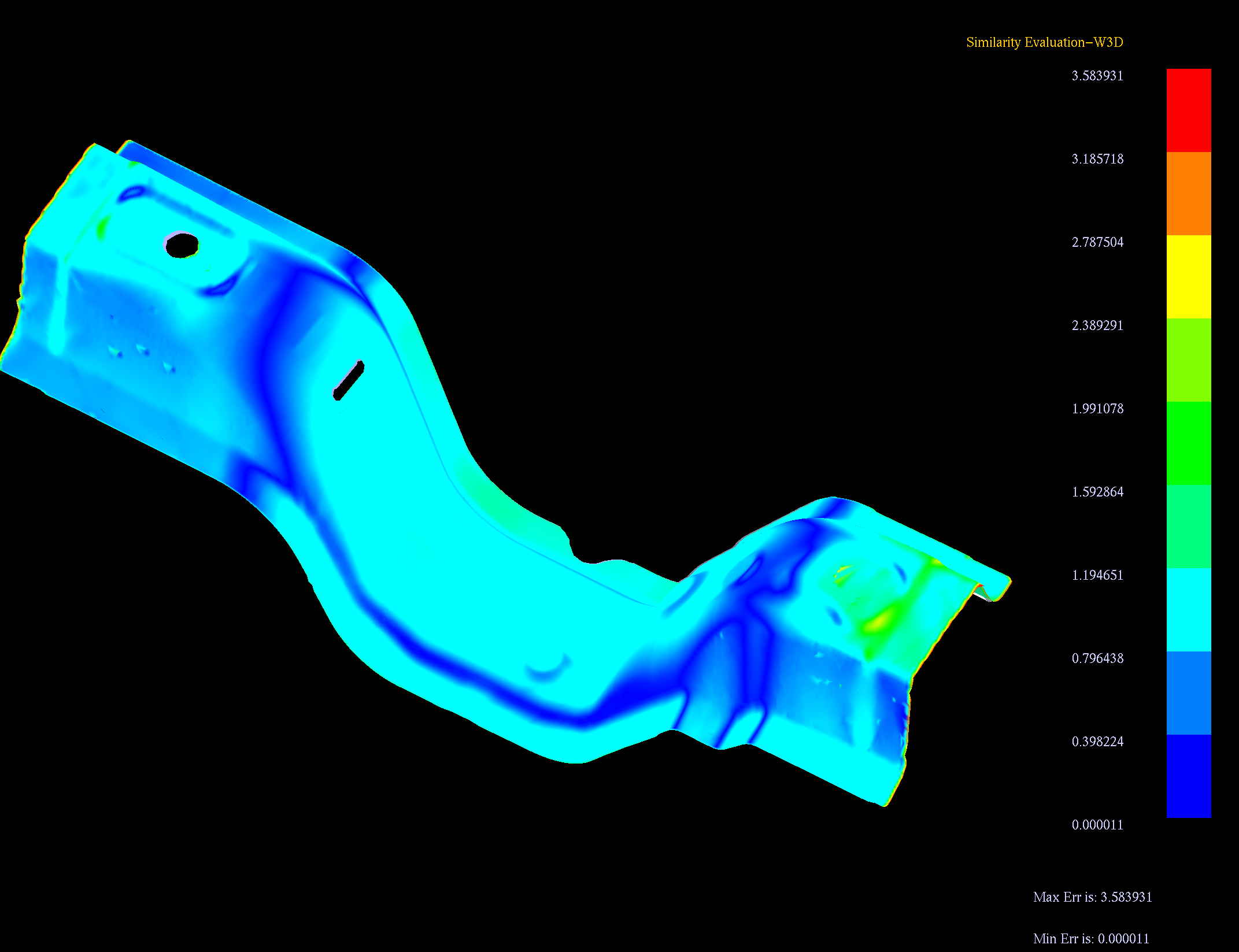Screen dimensions: 1239x952
Task: Click the Max Err is text
Action: 1092,897
